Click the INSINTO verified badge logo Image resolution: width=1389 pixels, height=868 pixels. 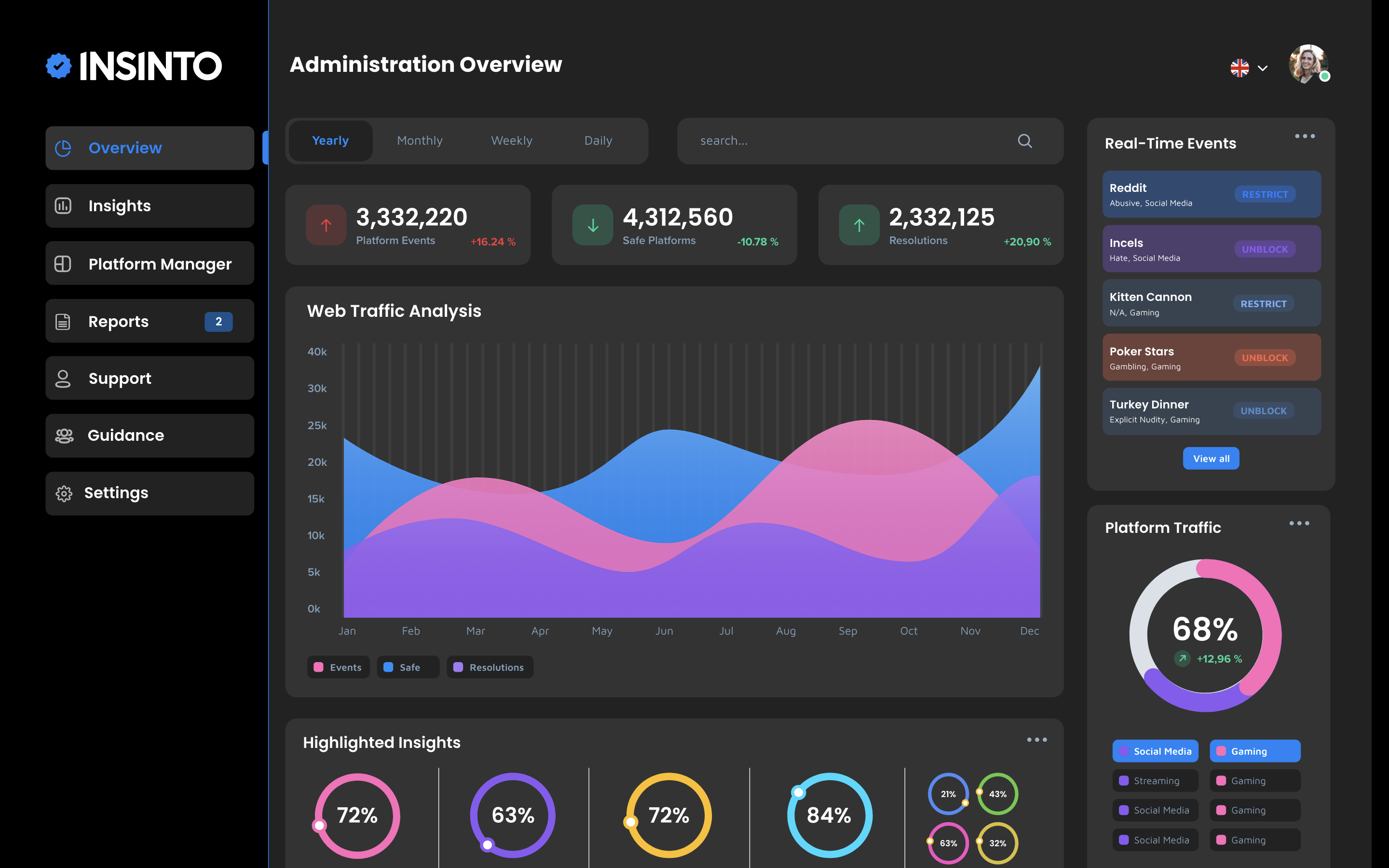coord(58,66)
